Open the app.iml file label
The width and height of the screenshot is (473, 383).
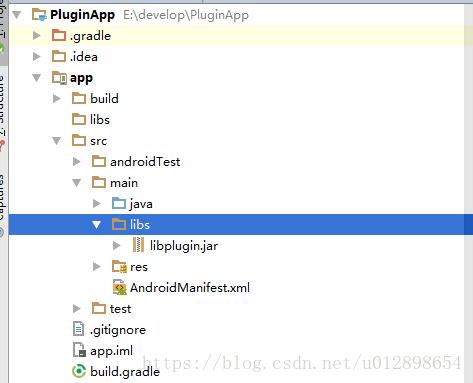pos(112,351)
